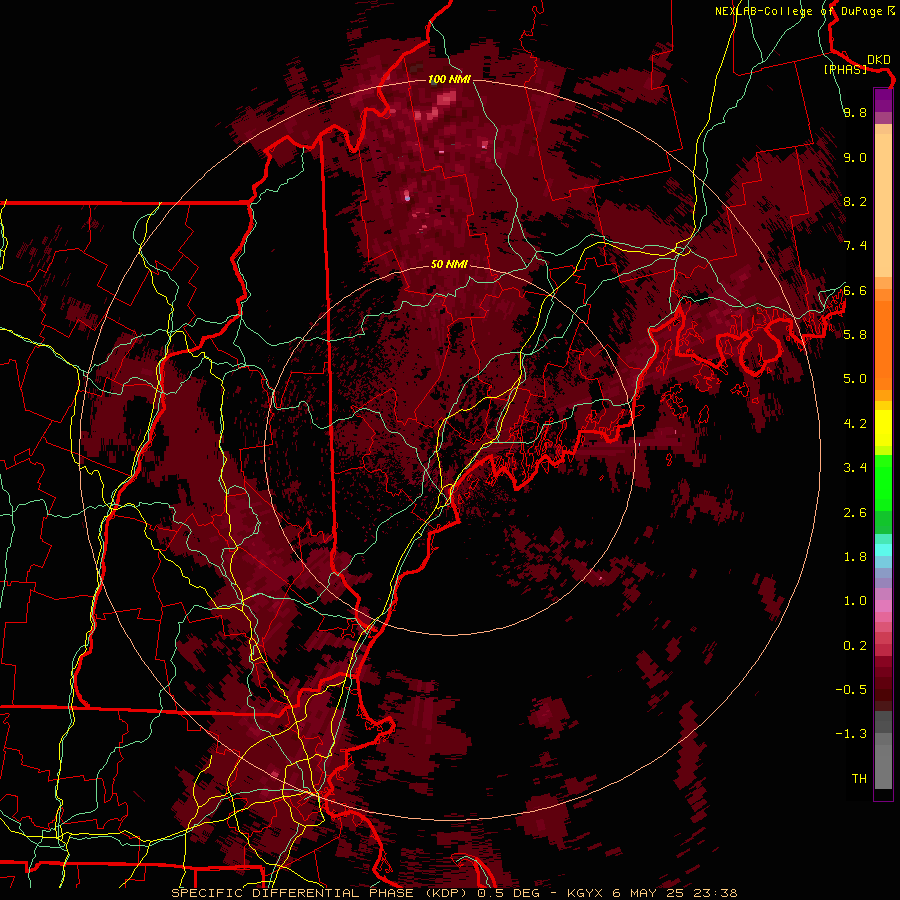Image resolution: width=900 pixels, height=900 pixels.
Task: Click the -1.3 value on color scale
Action: click(851, 734)
